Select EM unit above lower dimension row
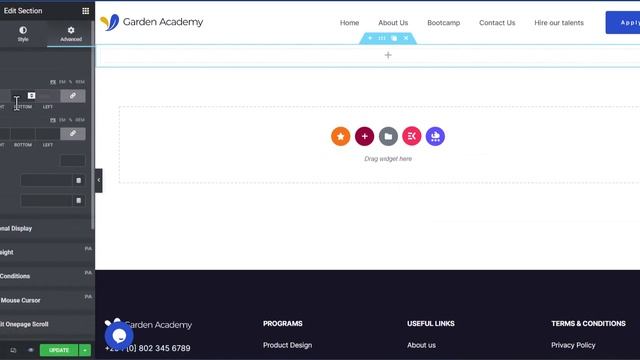The height and width of the screenshot is (360, 640). point(62,120)
